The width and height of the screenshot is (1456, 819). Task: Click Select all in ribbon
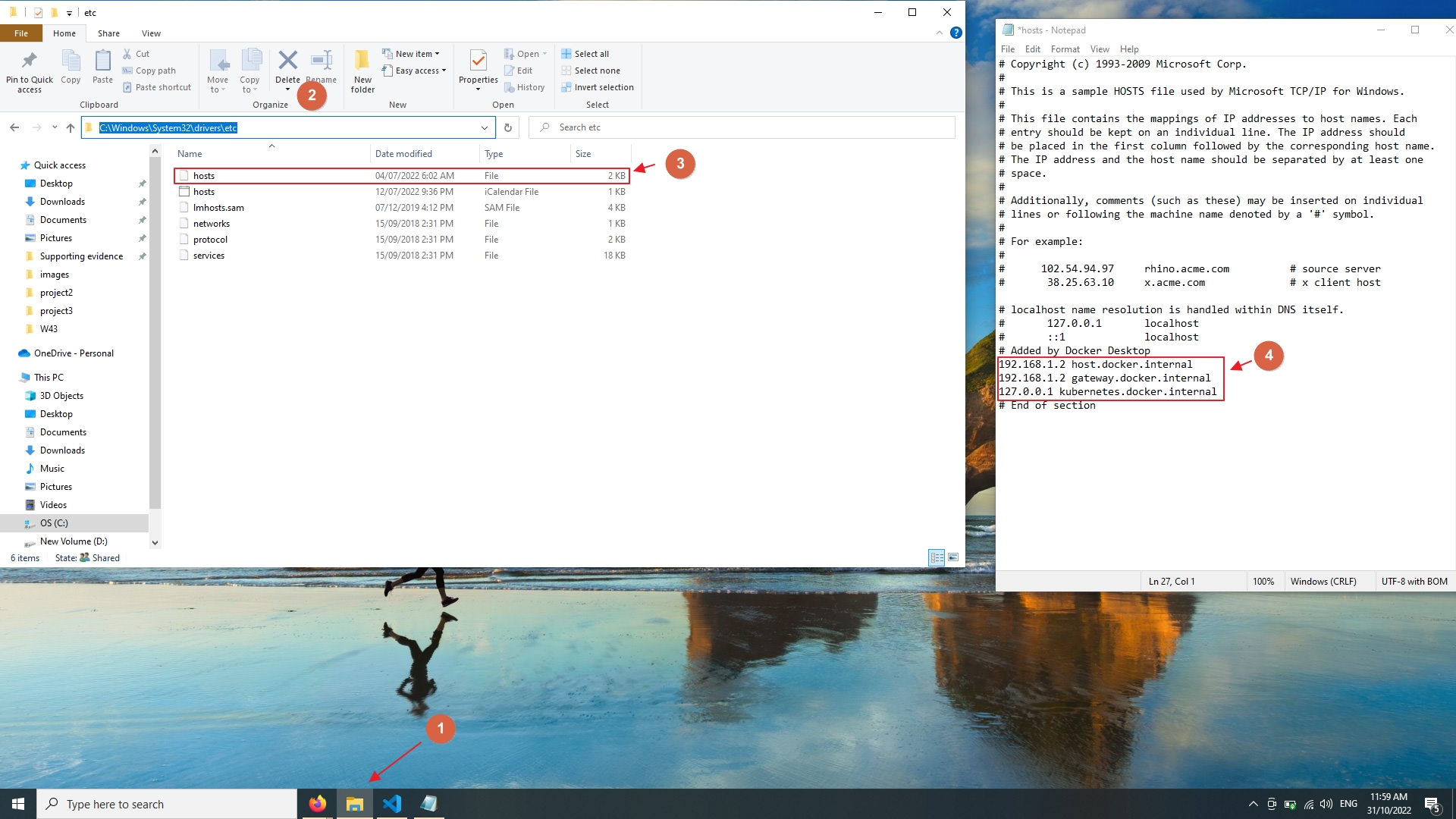pyautogui.click(x=585, y=54)
